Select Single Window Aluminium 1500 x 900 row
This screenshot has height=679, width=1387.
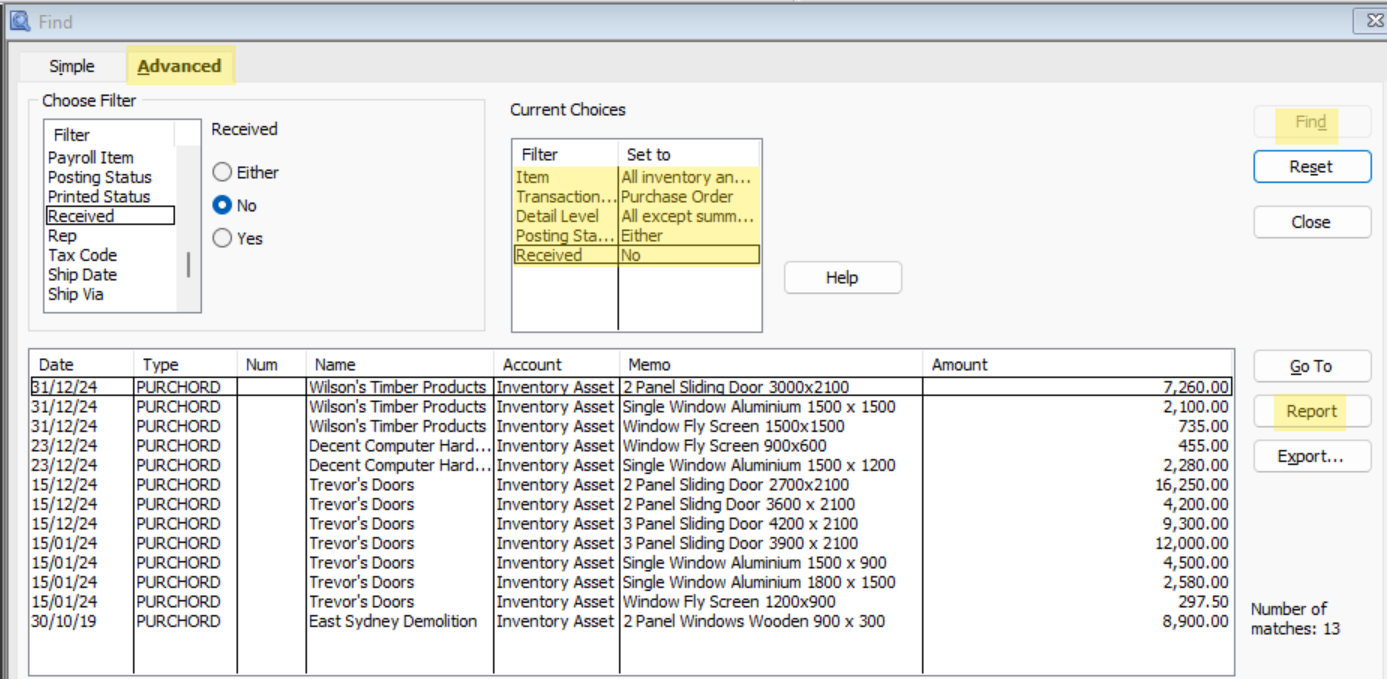pos(631,563)
